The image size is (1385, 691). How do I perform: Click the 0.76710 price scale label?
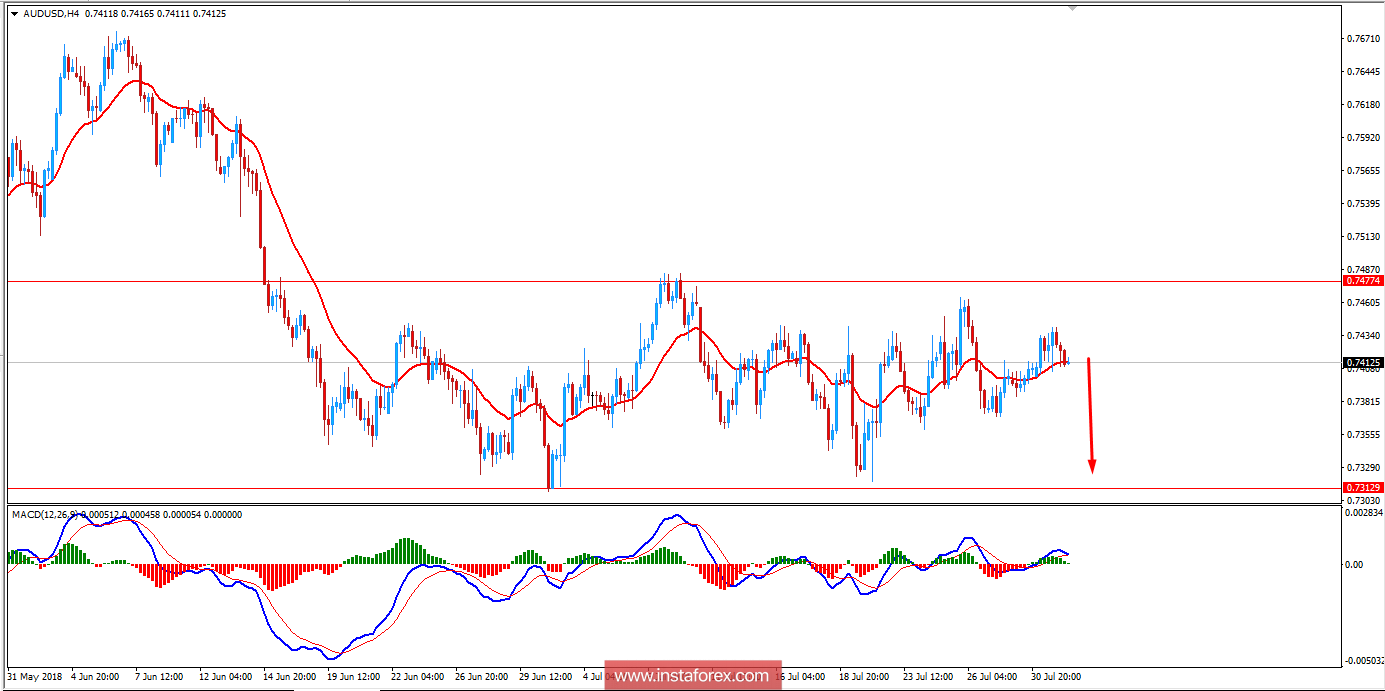tap(1362, 39)
